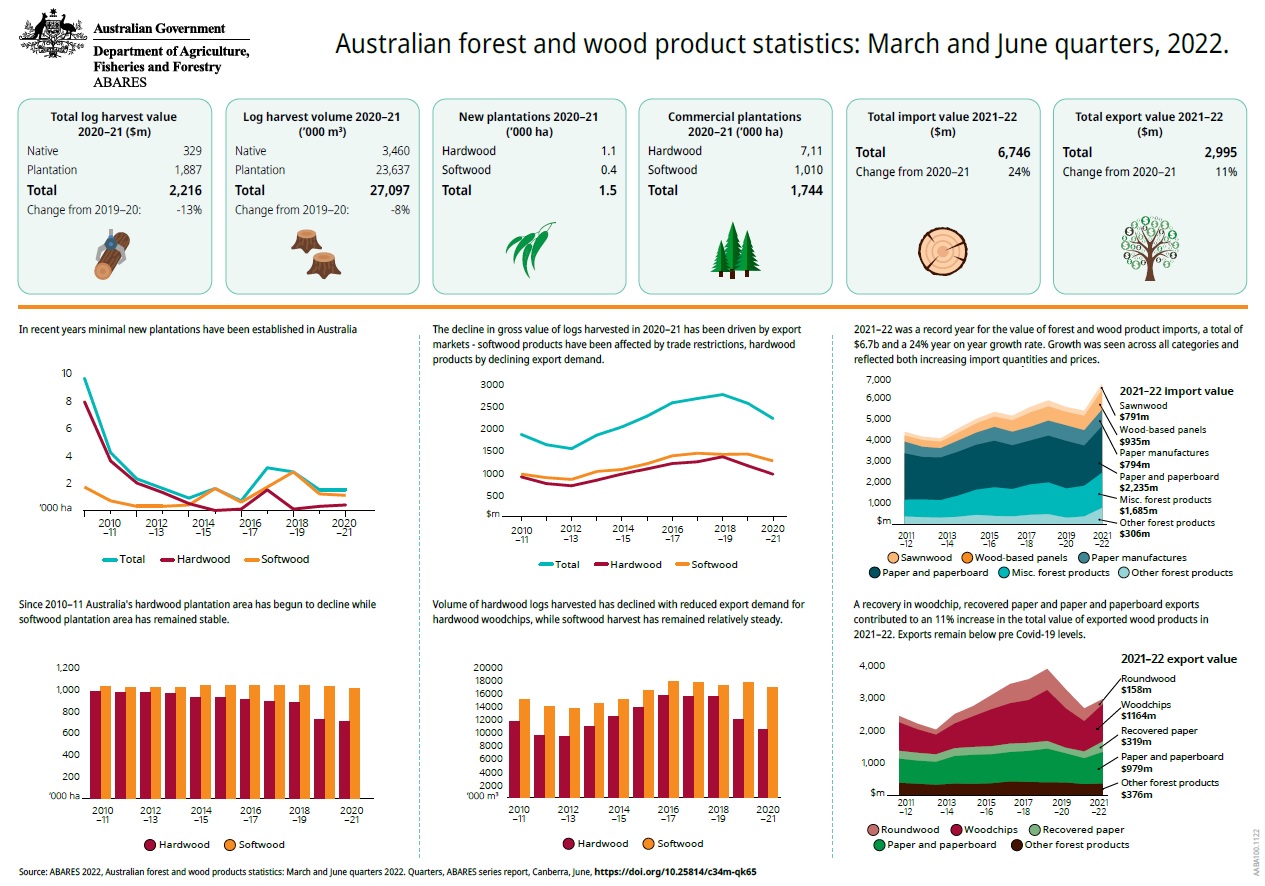The width and height of the screenshot is (1265, 886).
Task: Click Other forest products $306m import label
Action: pos(1168,527)
